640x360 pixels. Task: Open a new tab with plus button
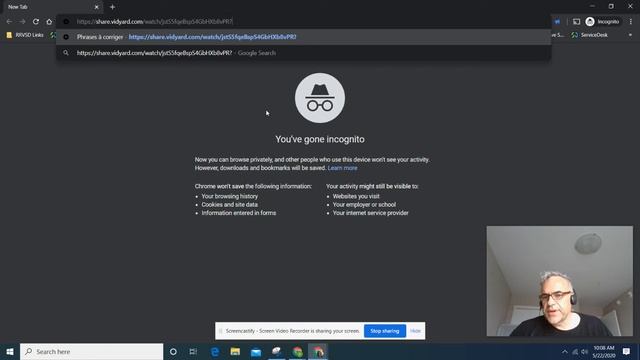point(112,7)
